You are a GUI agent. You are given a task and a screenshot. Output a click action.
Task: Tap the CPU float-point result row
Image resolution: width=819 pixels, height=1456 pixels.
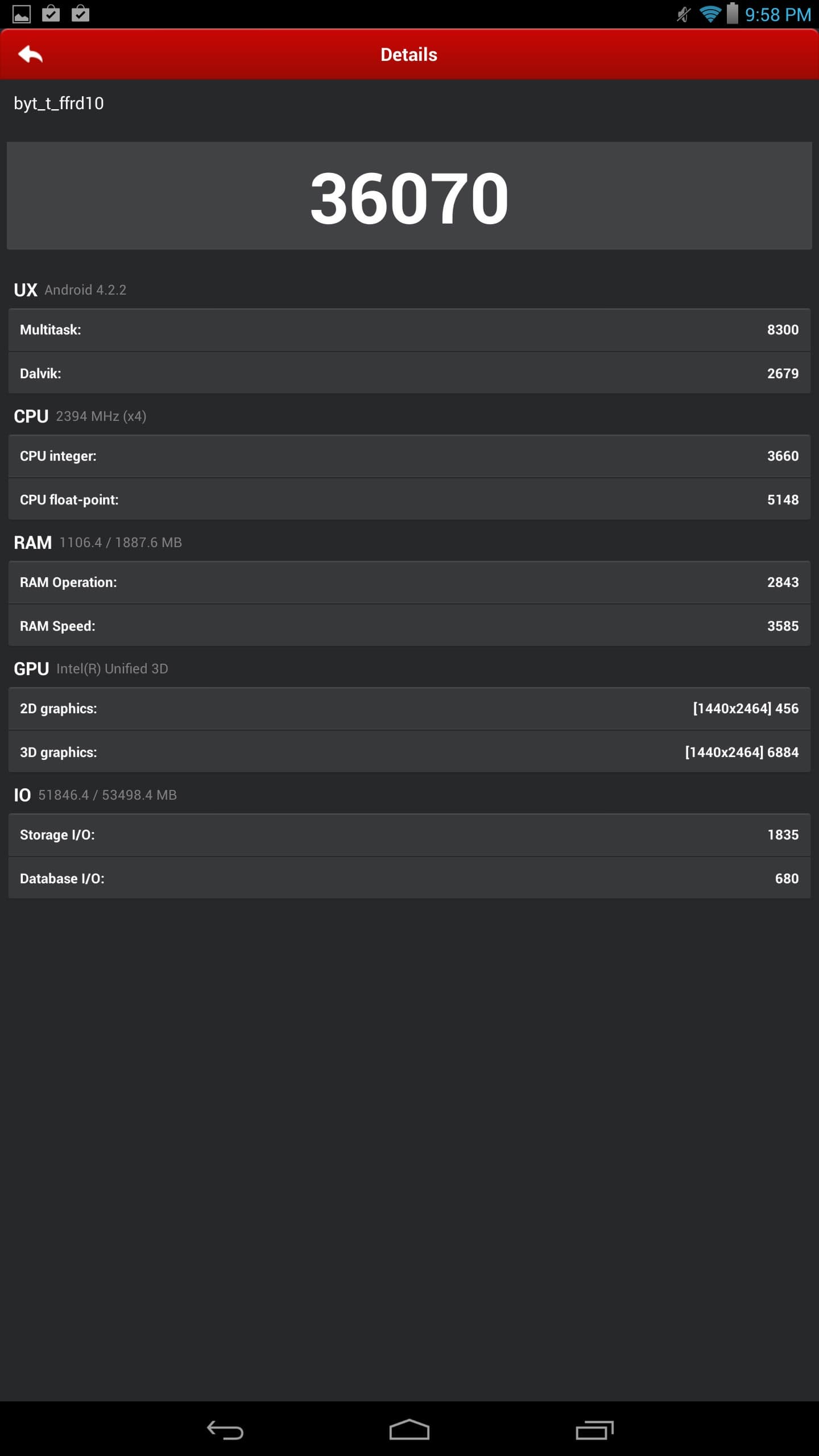(409, 500)
